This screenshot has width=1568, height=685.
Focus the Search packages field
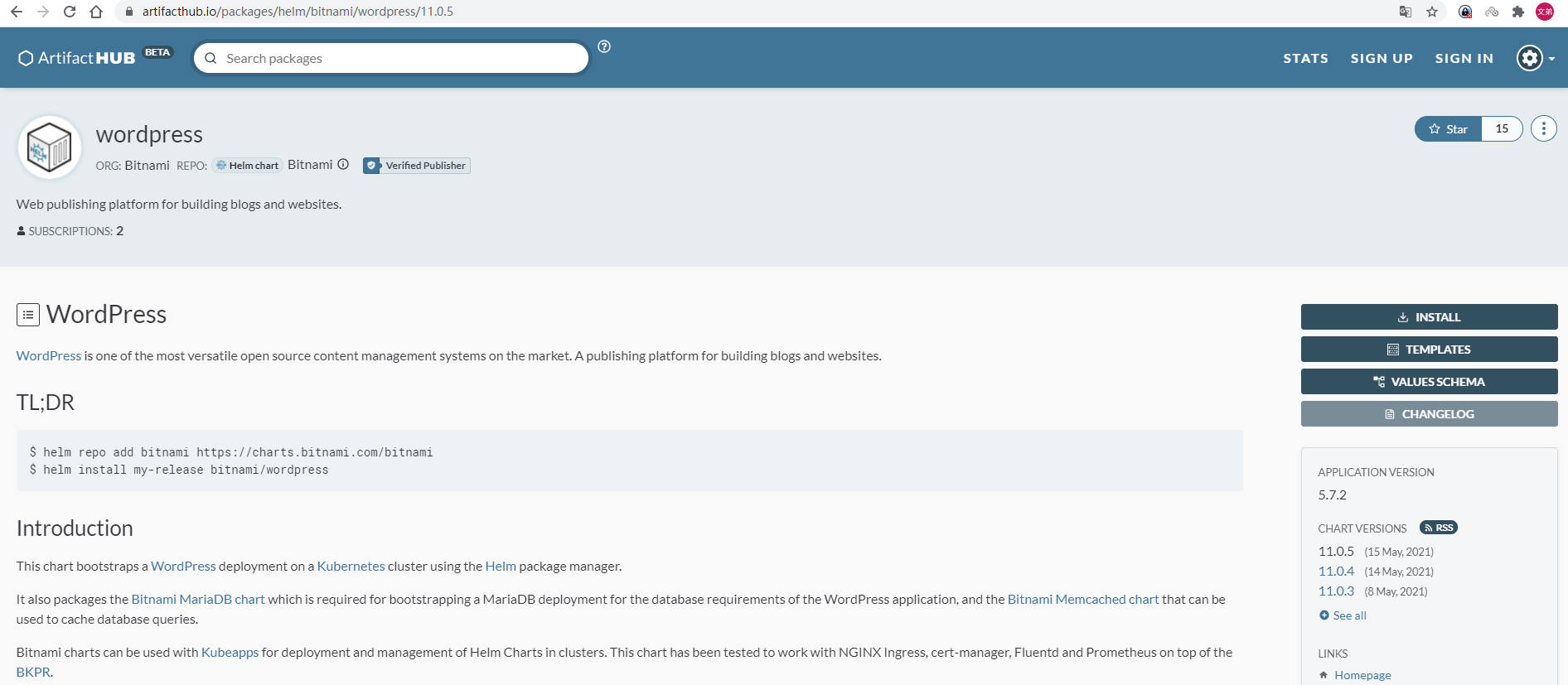391,58
